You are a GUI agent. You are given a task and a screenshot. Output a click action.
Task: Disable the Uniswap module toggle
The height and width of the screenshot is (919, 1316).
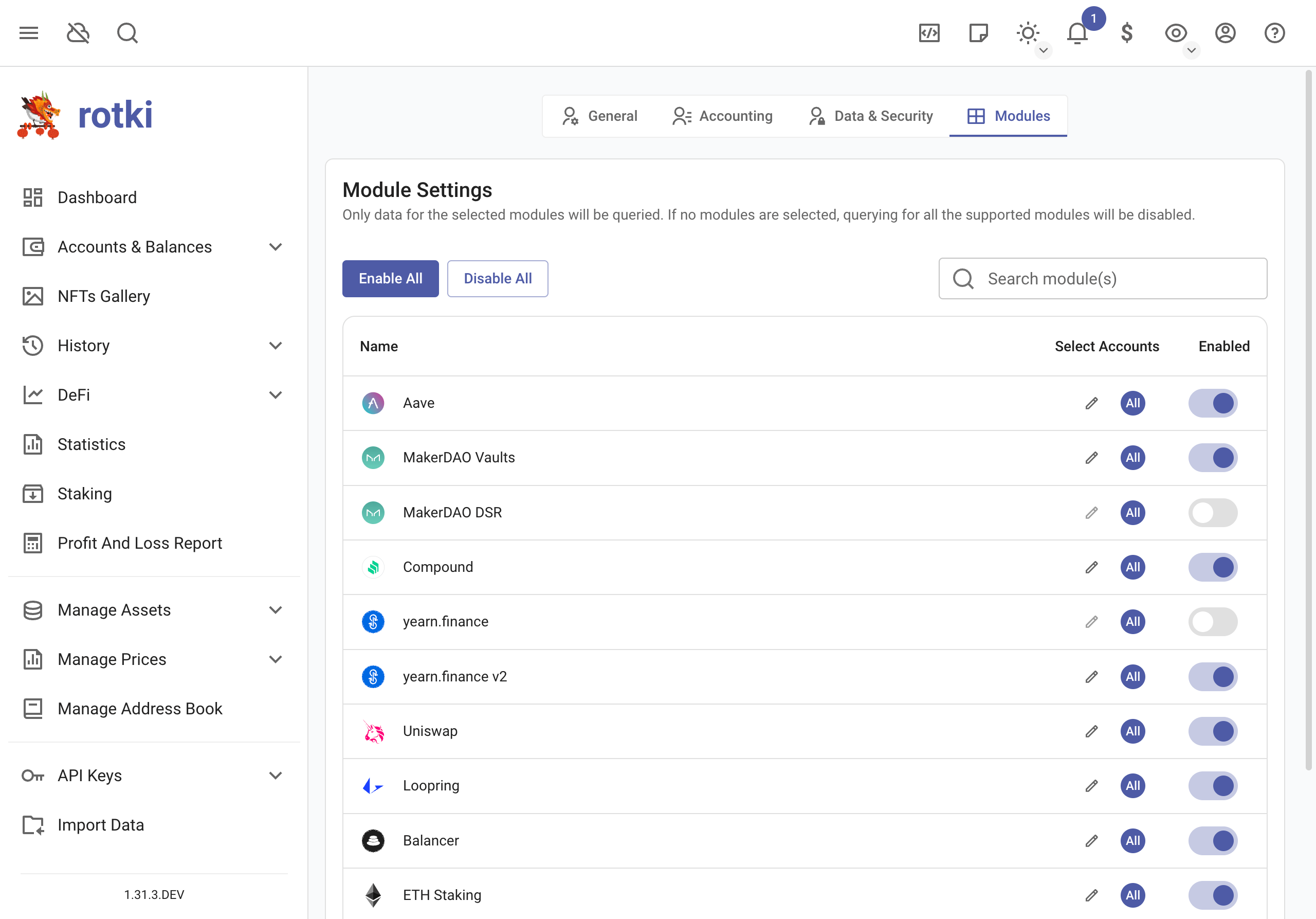1213,731
